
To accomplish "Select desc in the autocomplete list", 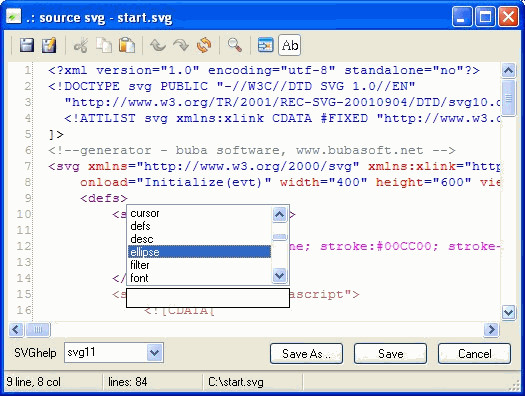I will click(x=199, y=239).
